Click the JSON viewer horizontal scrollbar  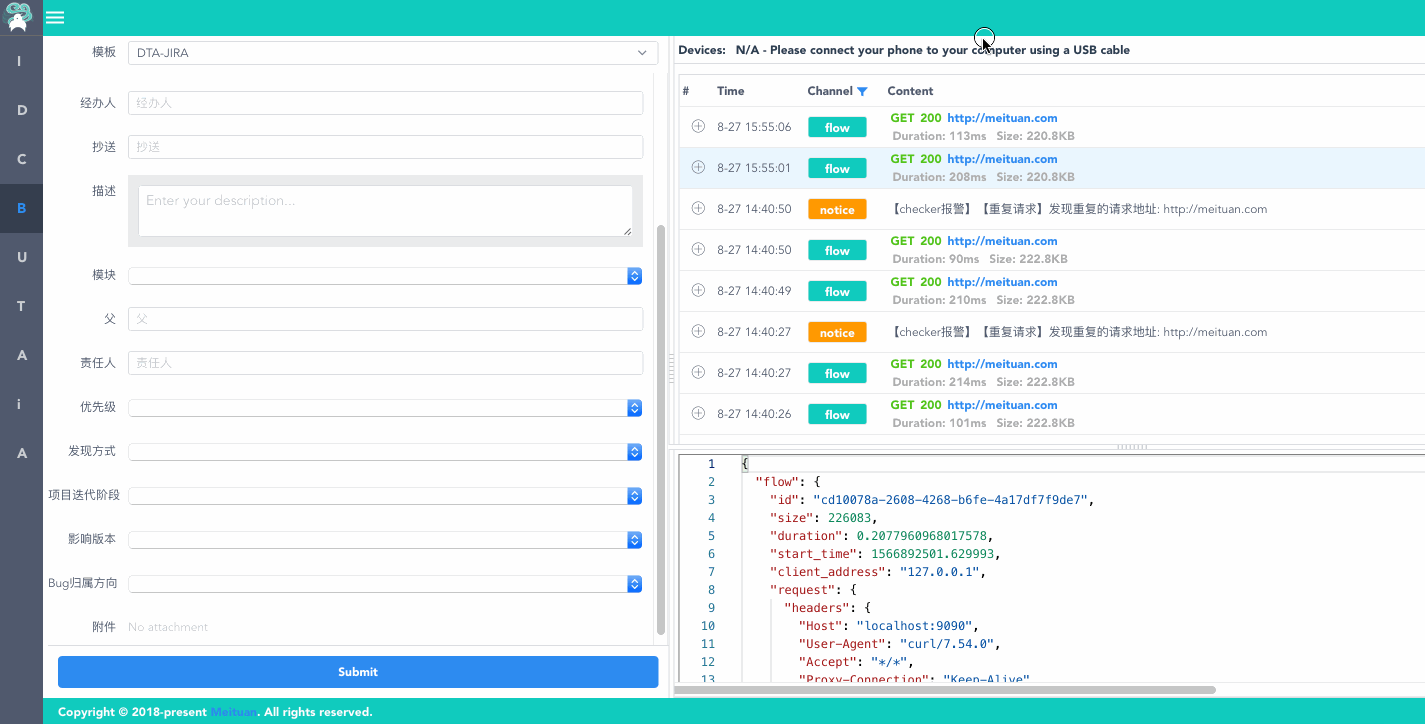(945, 690)
